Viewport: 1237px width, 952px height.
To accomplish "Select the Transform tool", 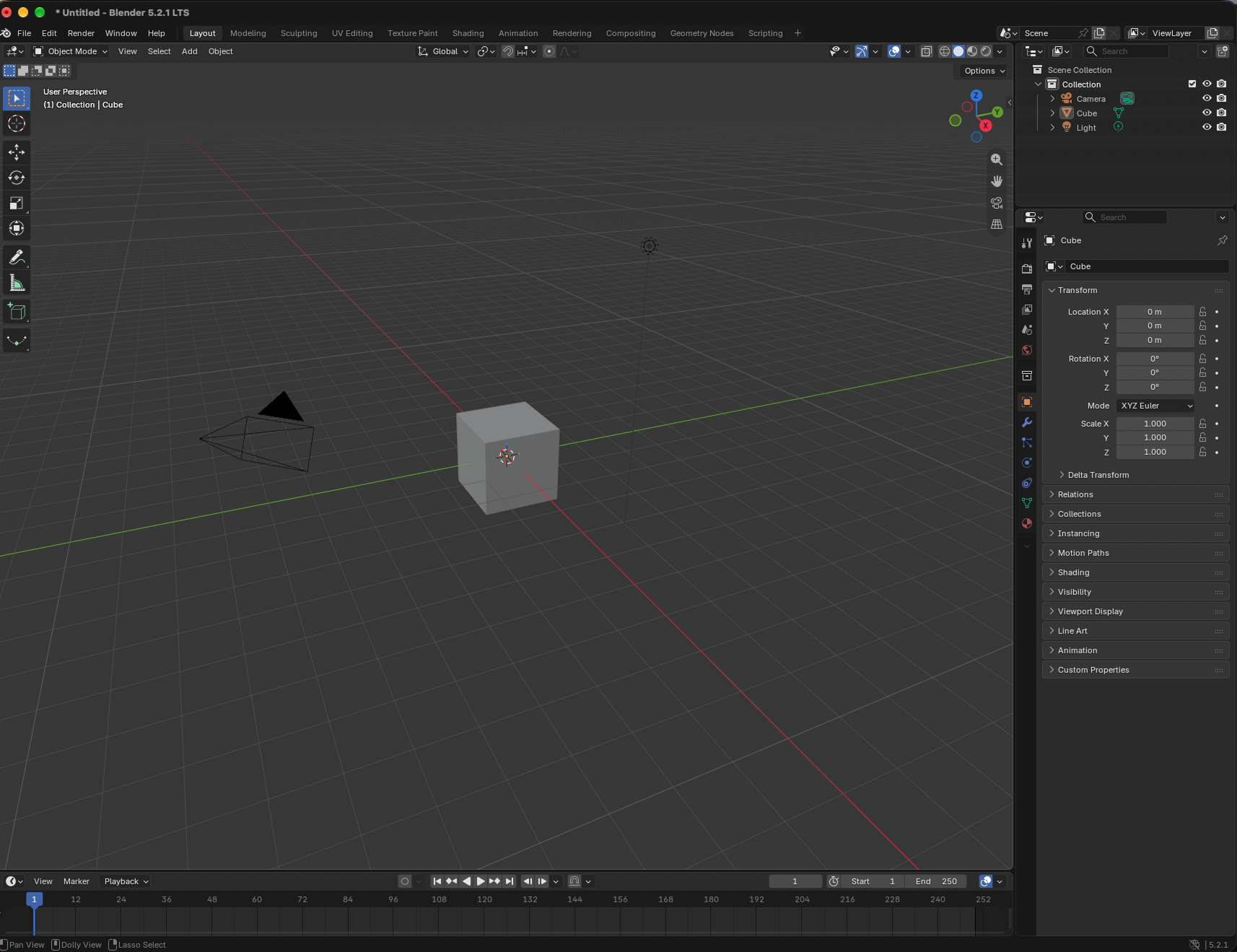I will point(17,228).
